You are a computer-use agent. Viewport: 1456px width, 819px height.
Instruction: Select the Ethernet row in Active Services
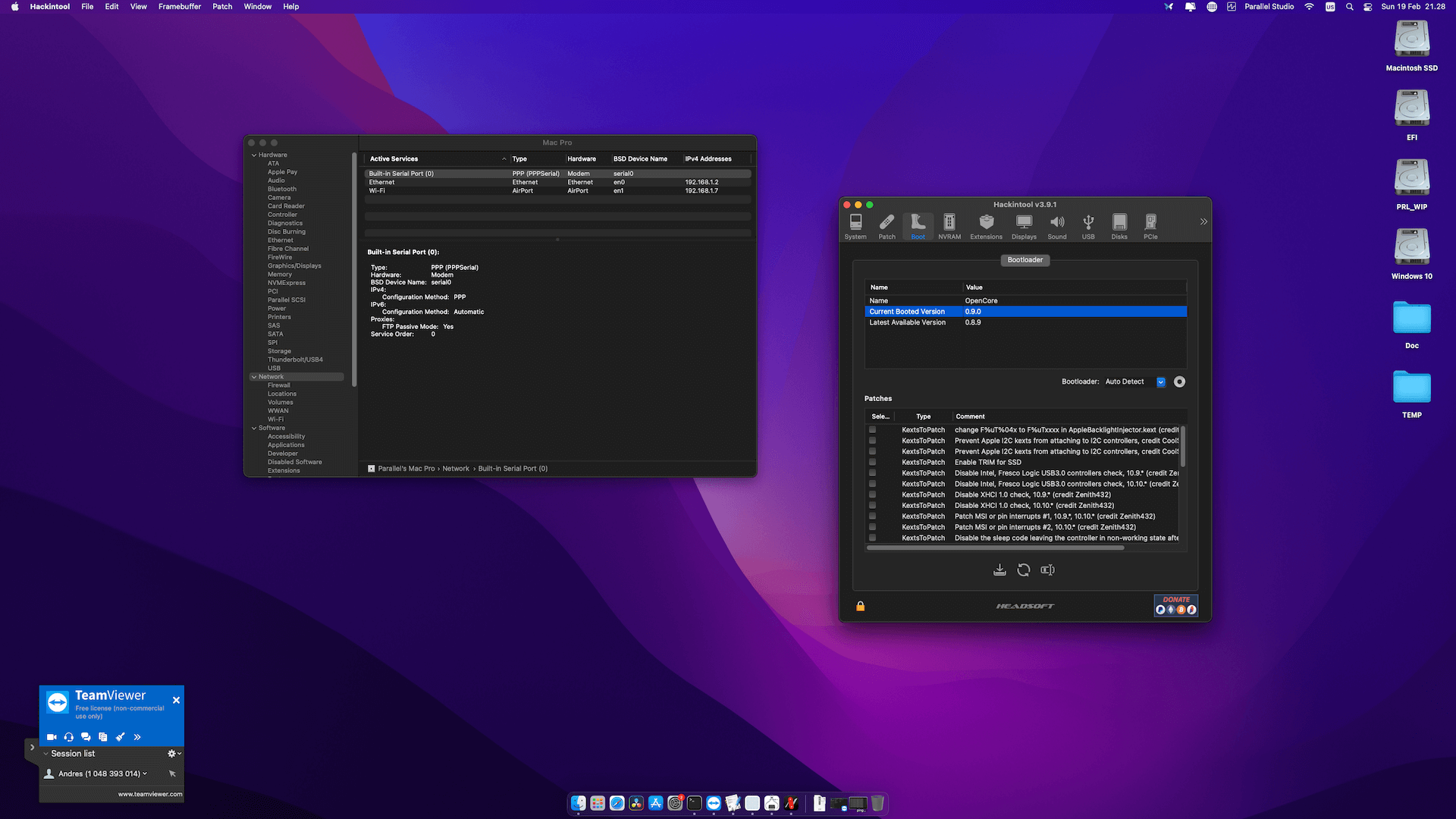click(557, 182)
